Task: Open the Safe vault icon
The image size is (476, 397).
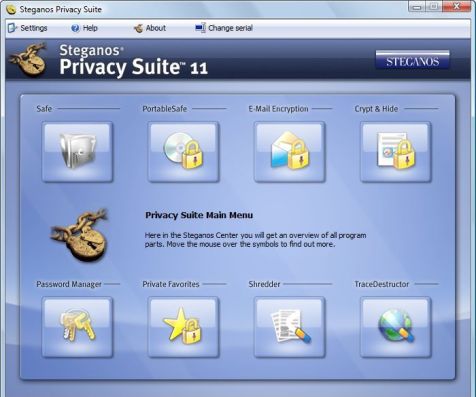Action: 77,152
